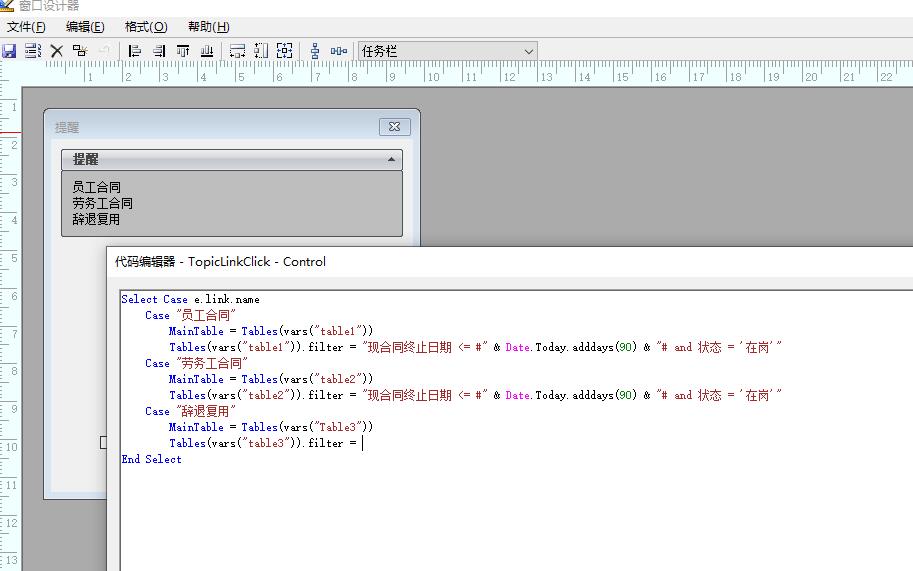The height and width of the screenshot is (571, 913).
Task: Click the Case "劳务工合同" code line
Action: point(196,363)
